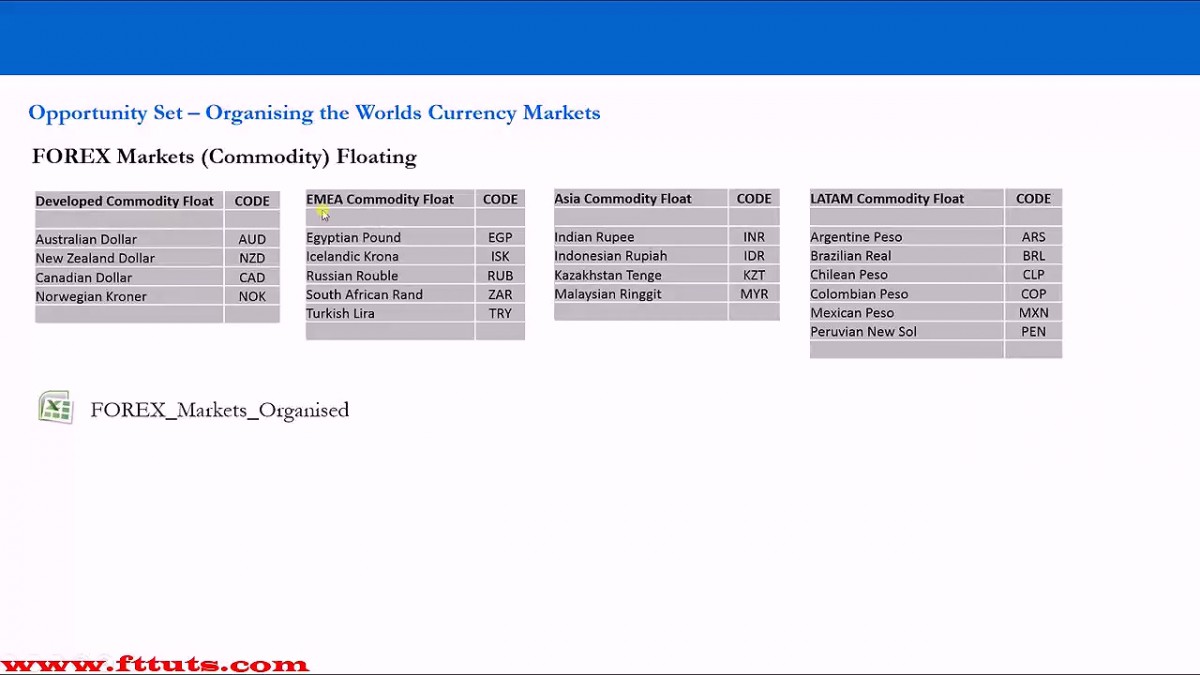This screenshot has width=1200, height=675.
Task: Select the Chilean Peso cell
Action: tap(906, 275)
